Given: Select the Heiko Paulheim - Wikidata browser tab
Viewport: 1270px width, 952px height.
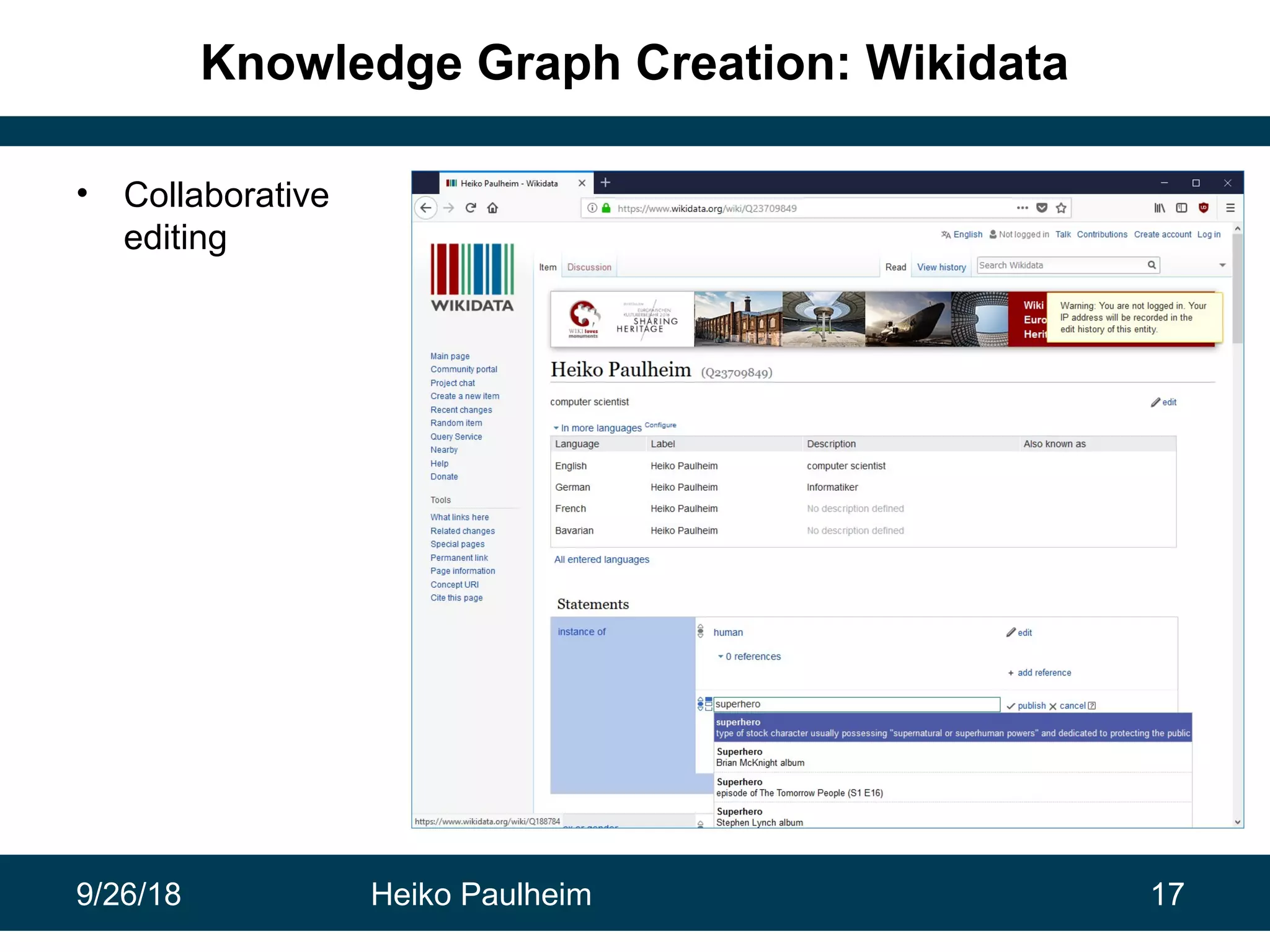Looking at the screenshot, I should pyautogui.click(x=516, y=183).
